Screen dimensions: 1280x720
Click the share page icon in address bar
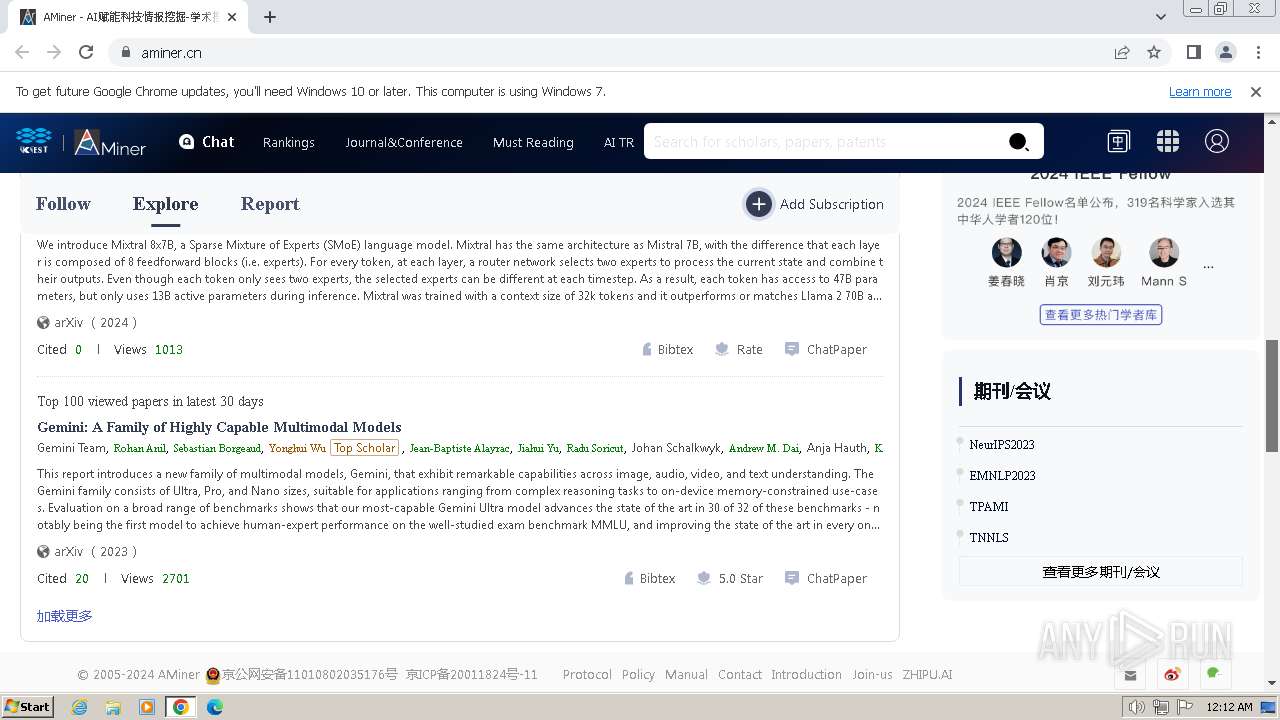click(1122, 52)
